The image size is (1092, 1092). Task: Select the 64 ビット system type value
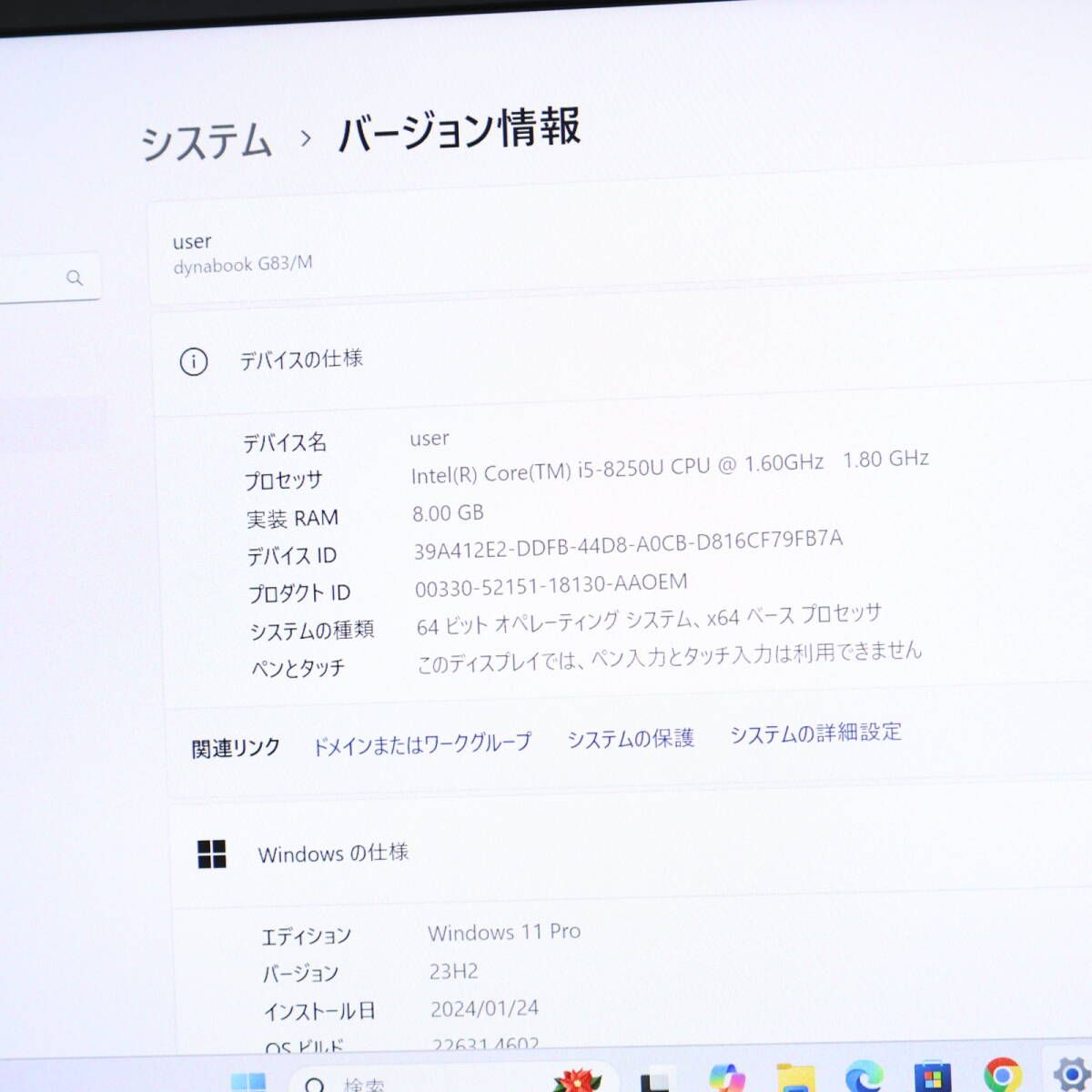(649, 620)
